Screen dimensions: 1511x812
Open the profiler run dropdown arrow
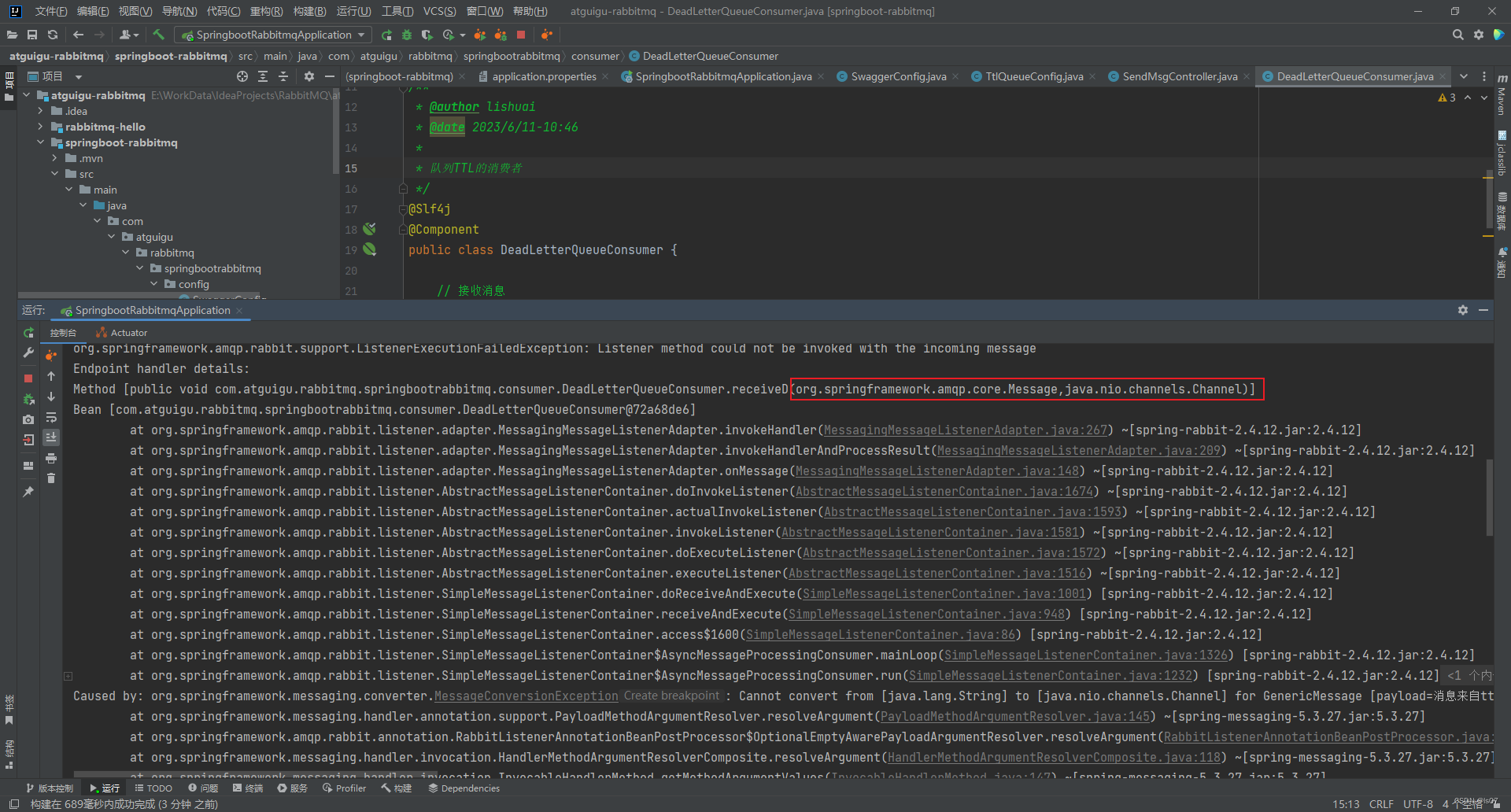[463, 35]
